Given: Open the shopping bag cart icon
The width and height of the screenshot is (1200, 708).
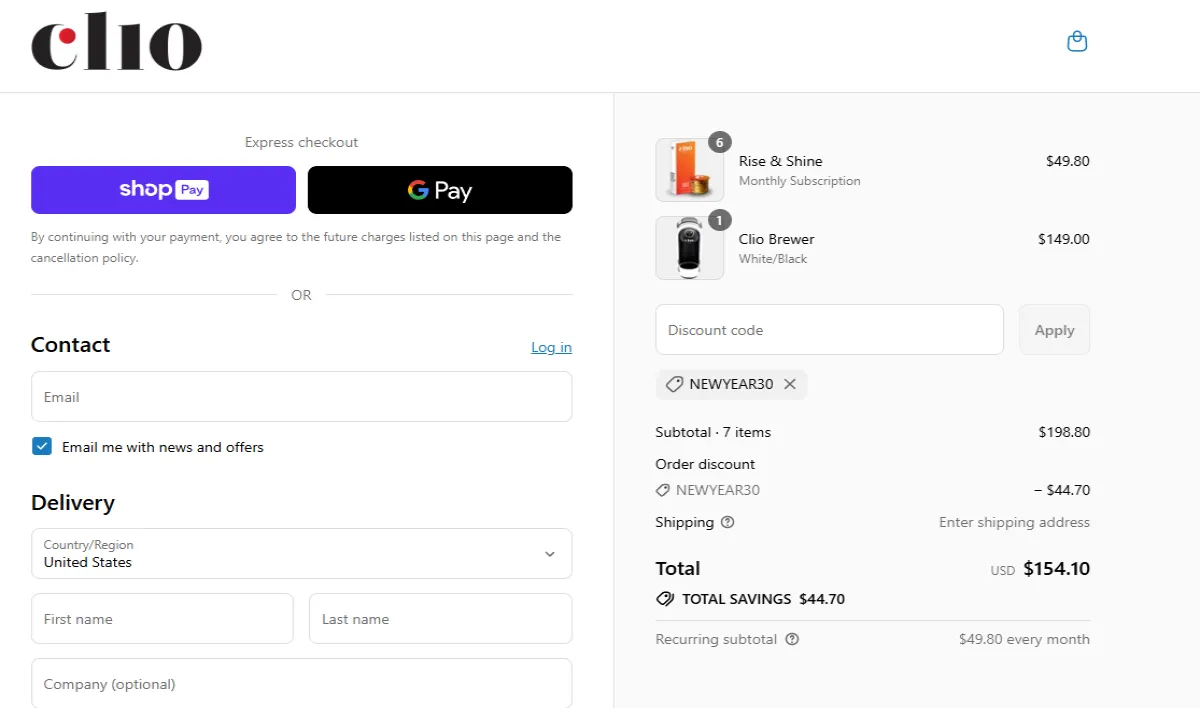Looking at the screenshot, I should coord(1077,41).
